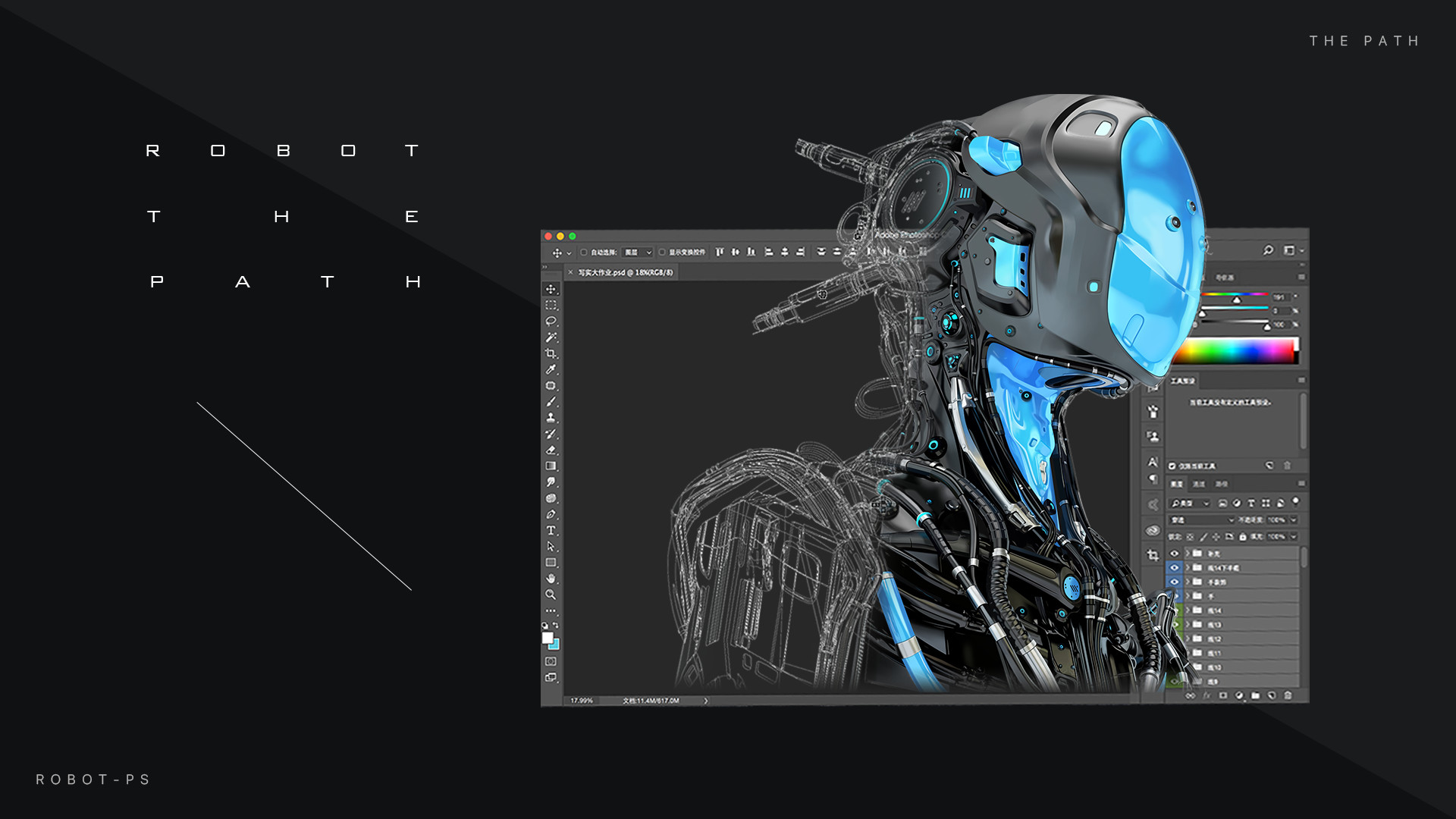Screen dimensions: 1456x819
Task: Select the Clone Stamp tool
Action: click(x=551, y=418)
